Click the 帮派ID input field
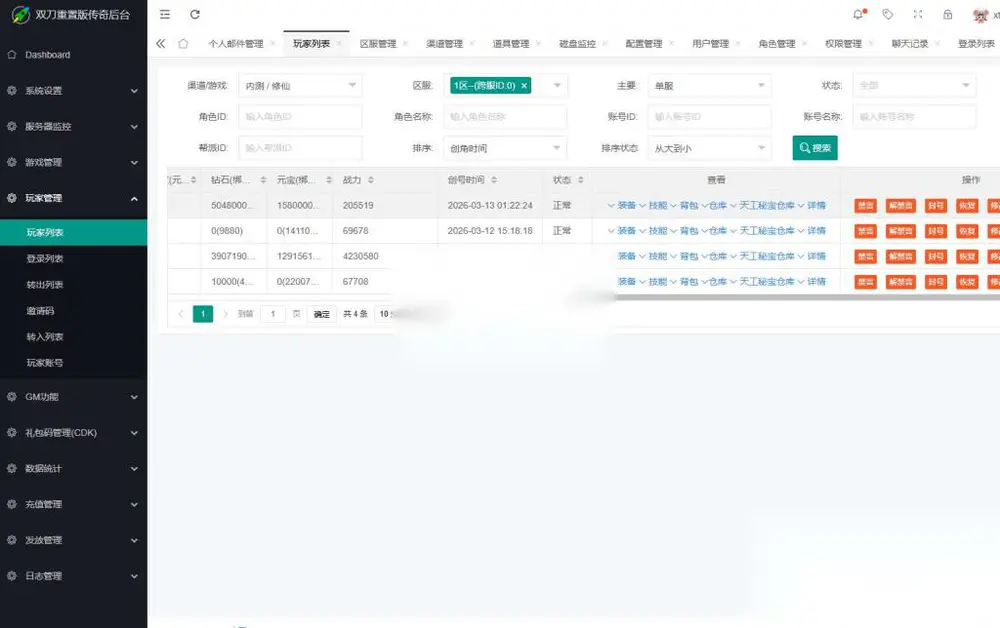Image resolution: width=1000 pixels, height=628 pixels. pos(300,148)
